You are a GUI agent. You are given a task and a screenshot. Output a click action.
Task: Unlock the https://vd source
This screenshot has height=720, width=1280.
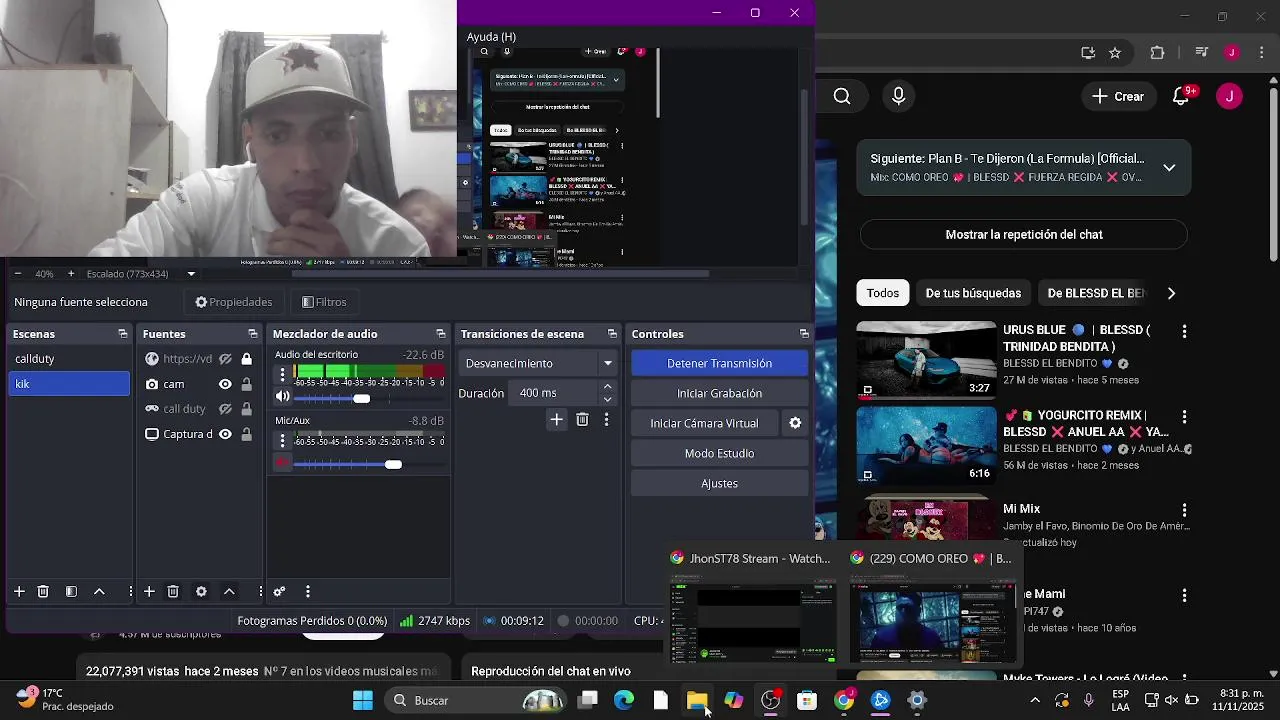point(247,359)
